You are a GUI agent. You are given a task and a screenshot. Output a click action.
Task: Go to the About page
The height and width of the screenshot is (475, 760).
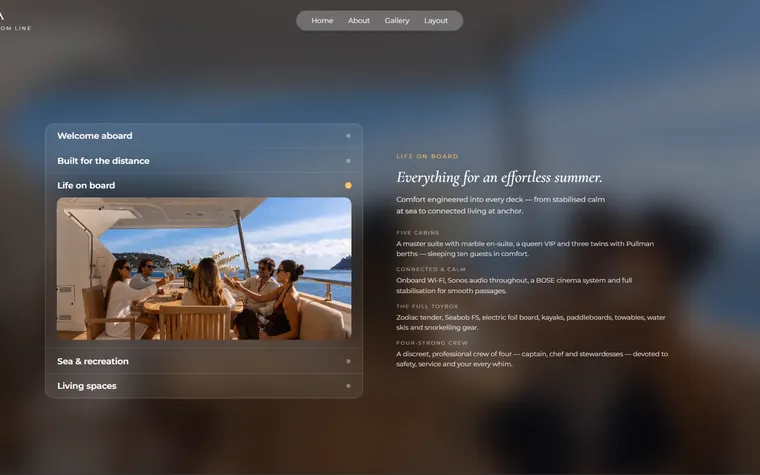click(359, 21)
